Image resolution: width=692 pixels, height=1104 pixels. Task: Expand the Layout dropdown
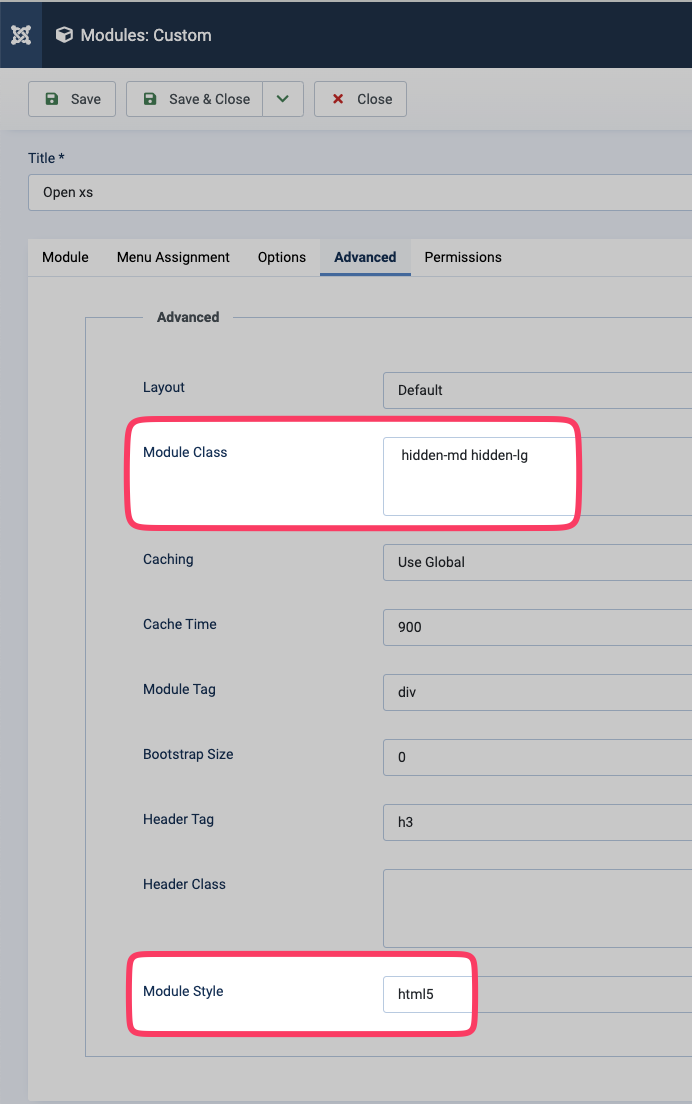537,390
